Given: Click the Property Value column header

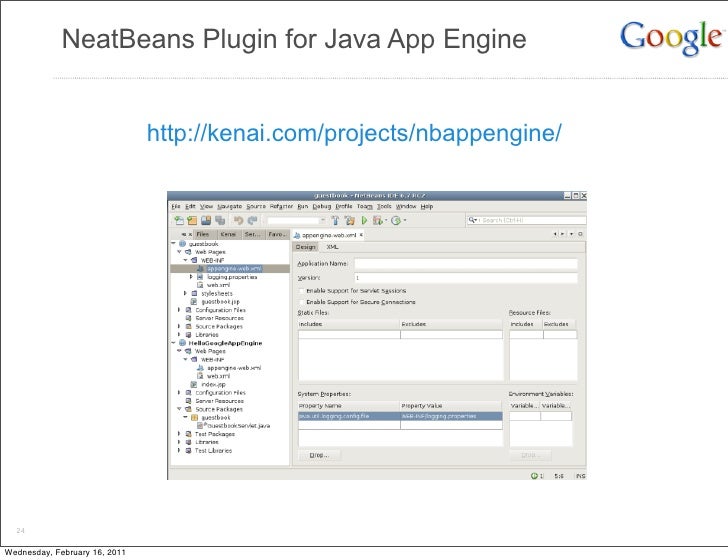Looking at the screenshot, I should (x=451, y=406).
